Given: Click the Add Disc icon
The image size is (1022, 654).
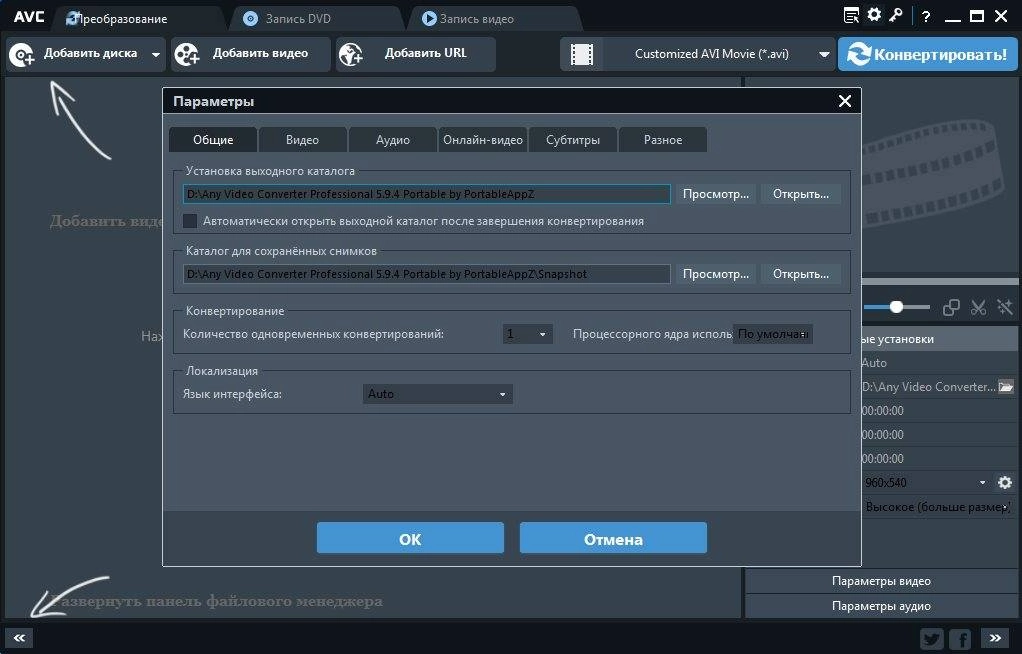Looking at the screenshot, I should (x=22, y=55).
